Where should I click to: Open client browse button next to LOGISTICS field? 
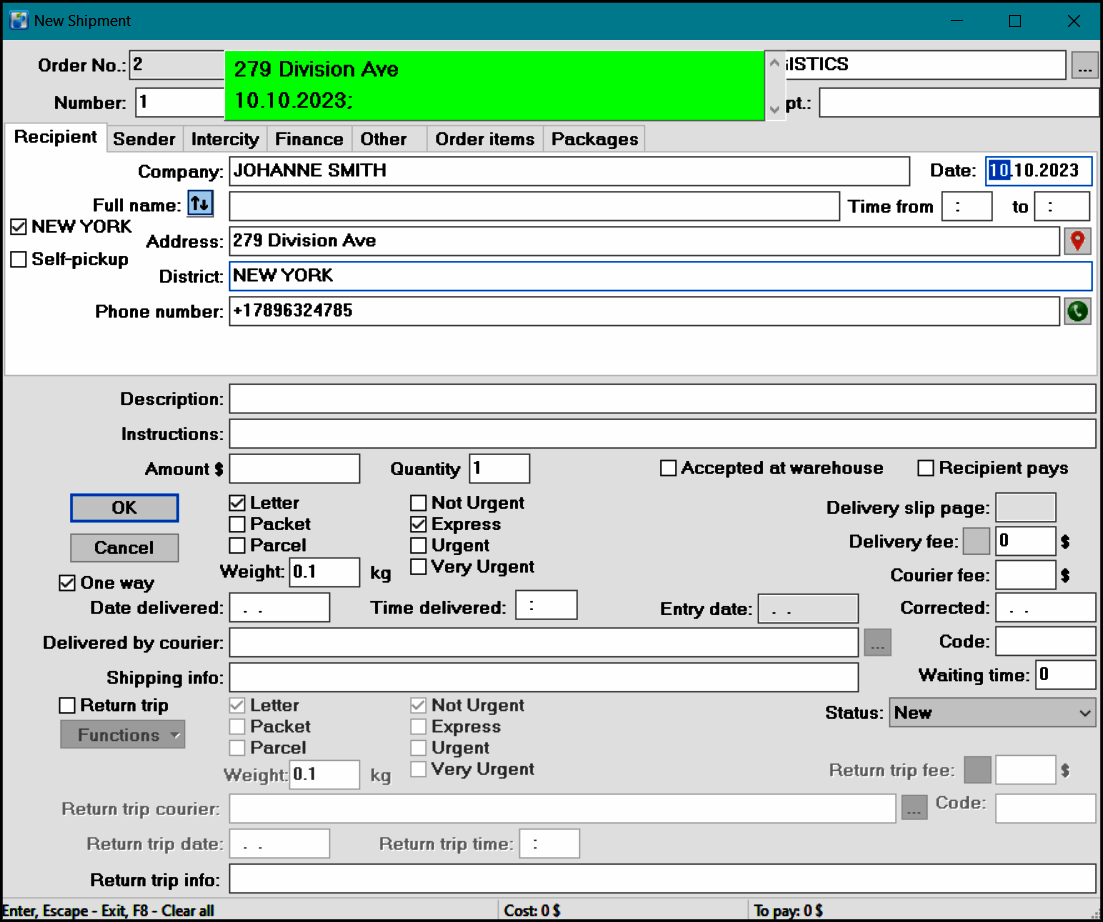coord(1085,65)
